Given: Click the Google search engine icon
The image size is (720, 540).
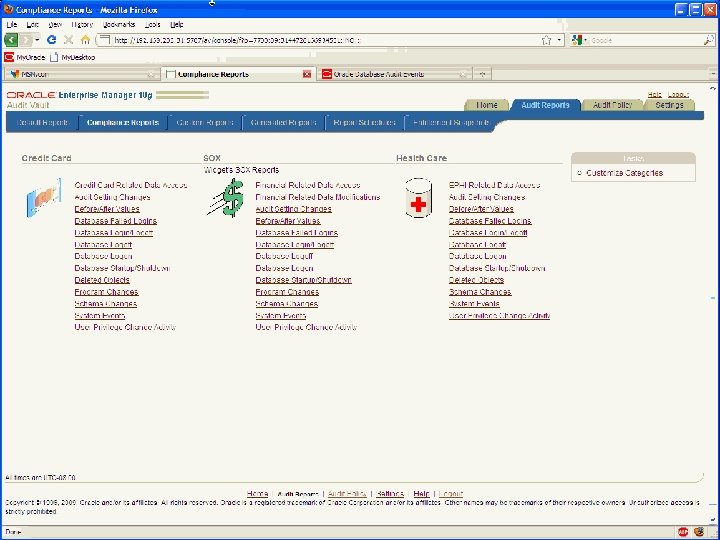Looking at the screenshot, I should tap(576, 40).
